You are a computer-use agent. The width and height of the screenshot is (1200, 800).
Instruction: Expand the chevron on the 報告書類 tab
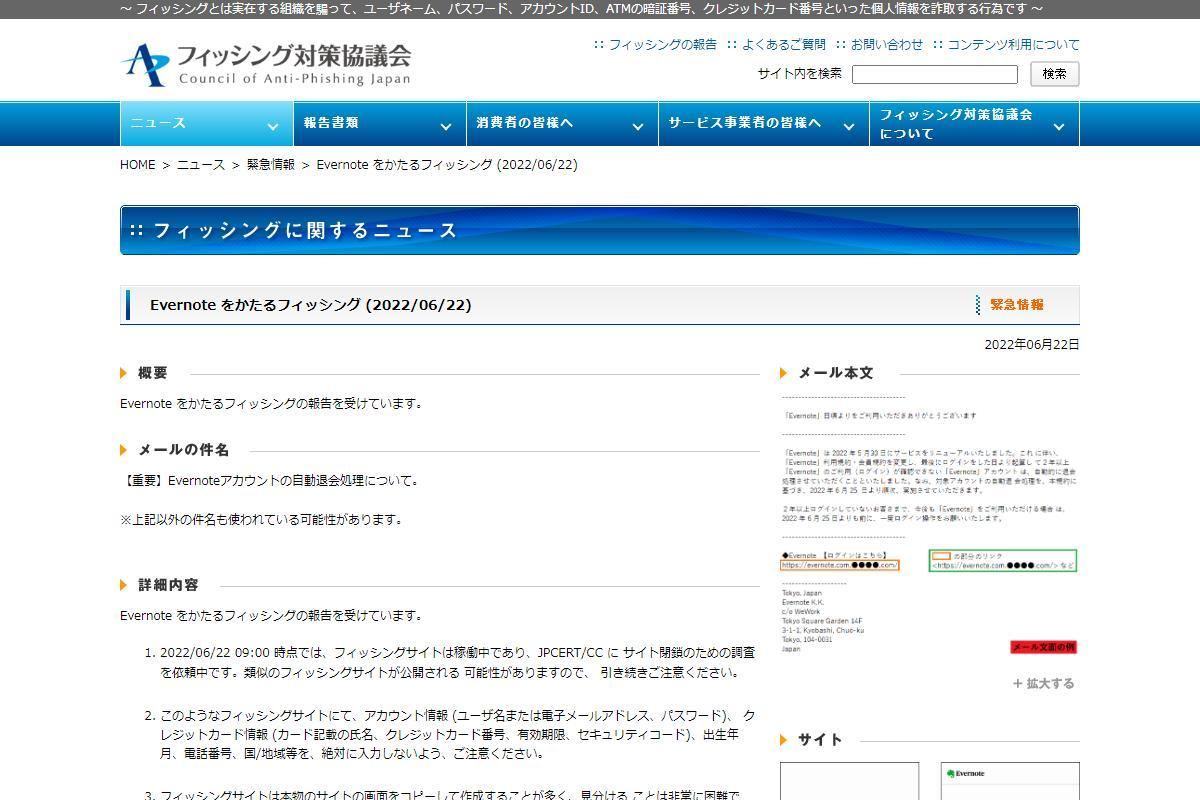446,126
